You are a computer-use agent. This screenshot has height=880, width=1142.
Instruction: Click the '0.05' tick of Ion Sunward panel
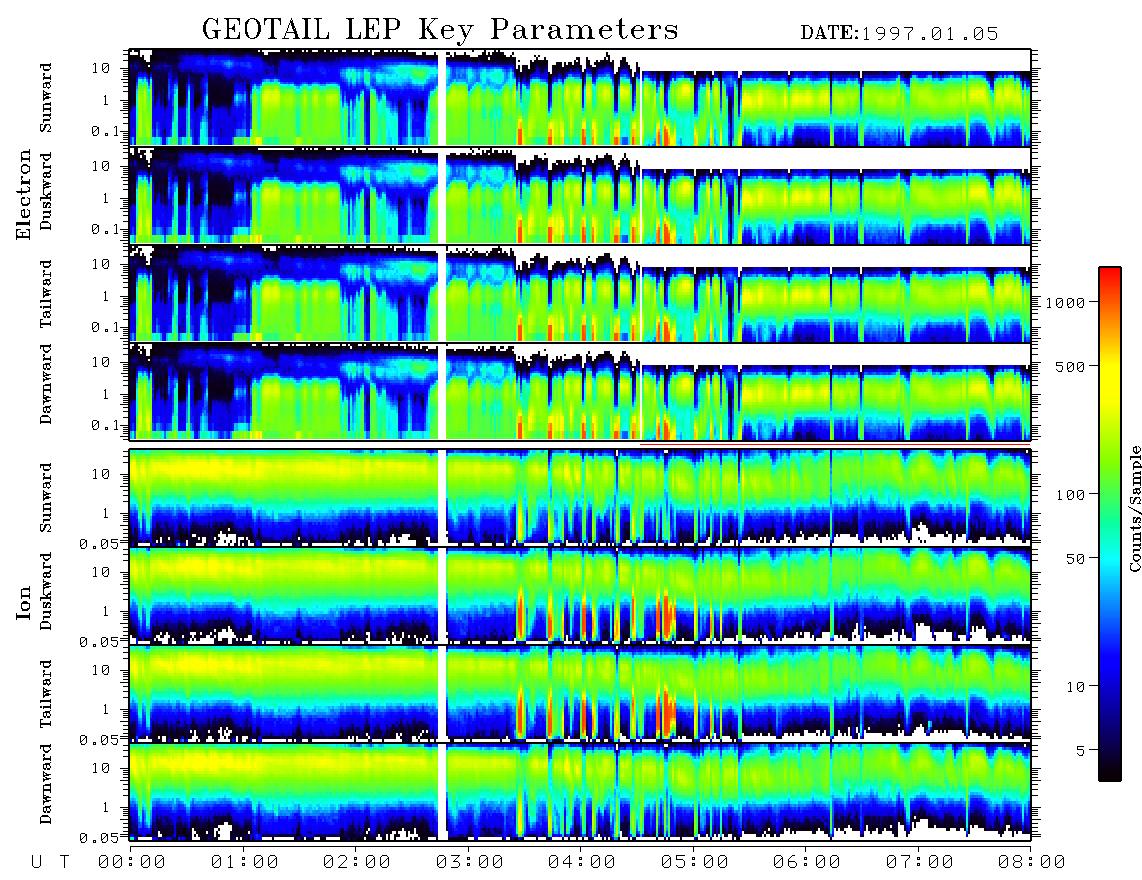[x=99, y=543]
